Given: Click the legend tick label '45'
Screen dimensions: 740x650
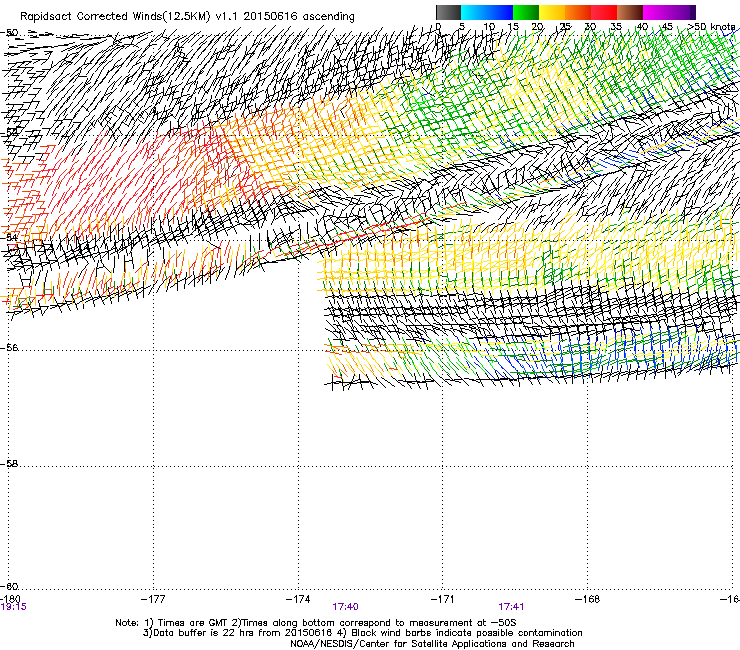Looking at the screenshot, I should [x=667, y=27].
